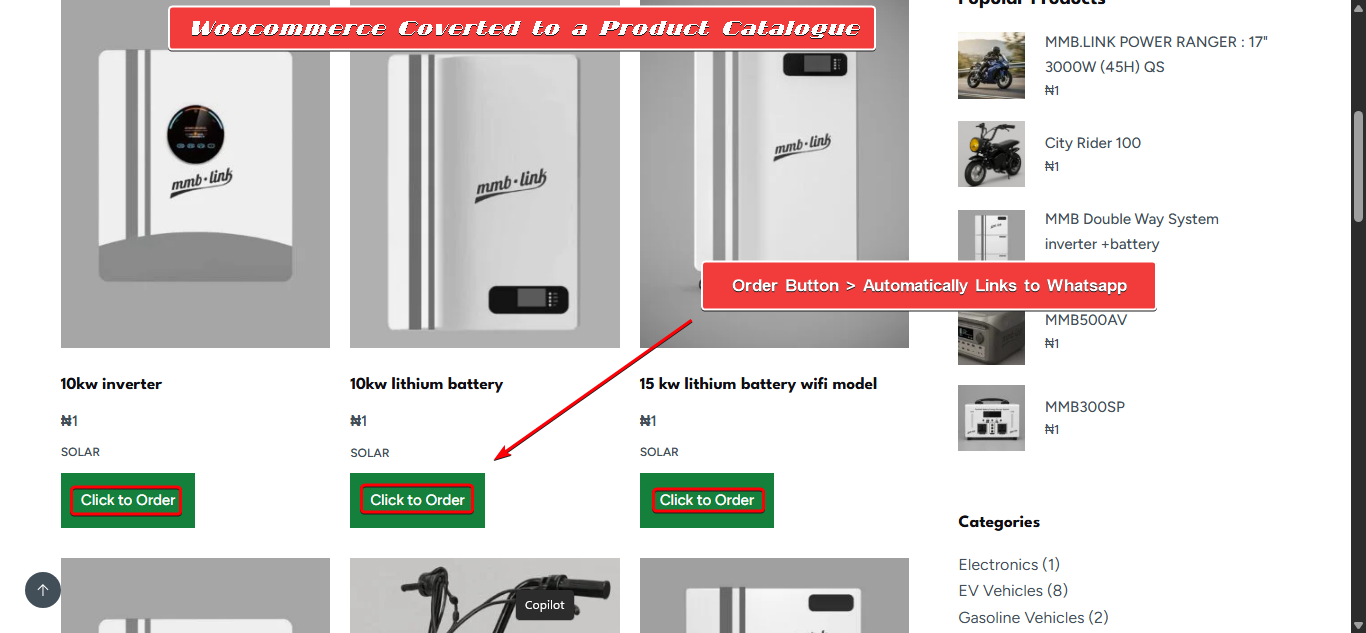Click to Order the 10kw lithium battery

click(417, 500)
